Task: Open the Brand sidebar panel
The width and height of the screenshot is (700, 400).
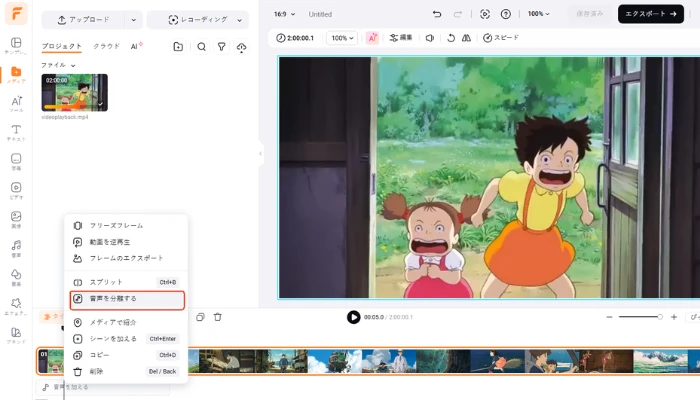Action: [x=16, y=335]
